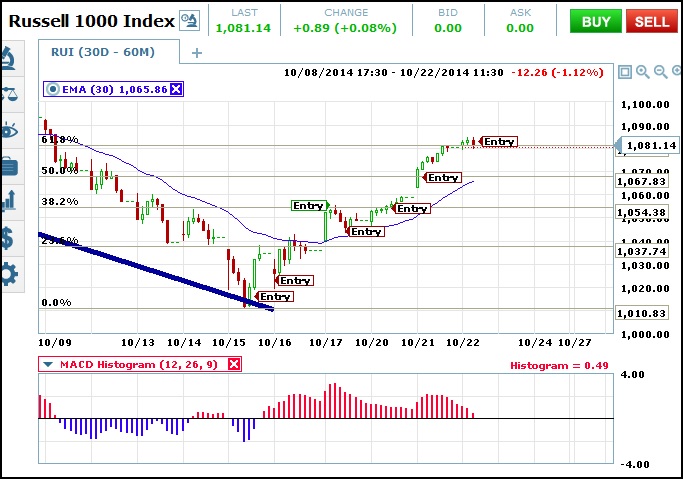Screen dimensions: 683x494
Task: Click the fullscreen square icon above price axis
Action: tap(625, 72)
